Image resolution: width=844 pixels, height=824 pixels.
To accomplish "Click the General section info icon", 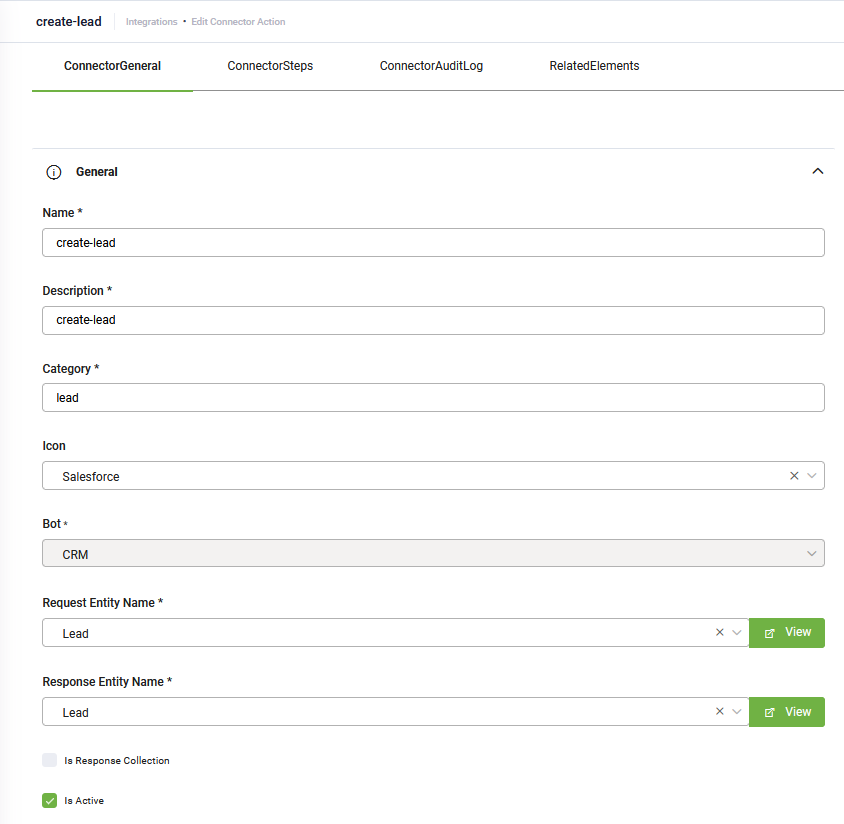I will (x=54, y=172).
